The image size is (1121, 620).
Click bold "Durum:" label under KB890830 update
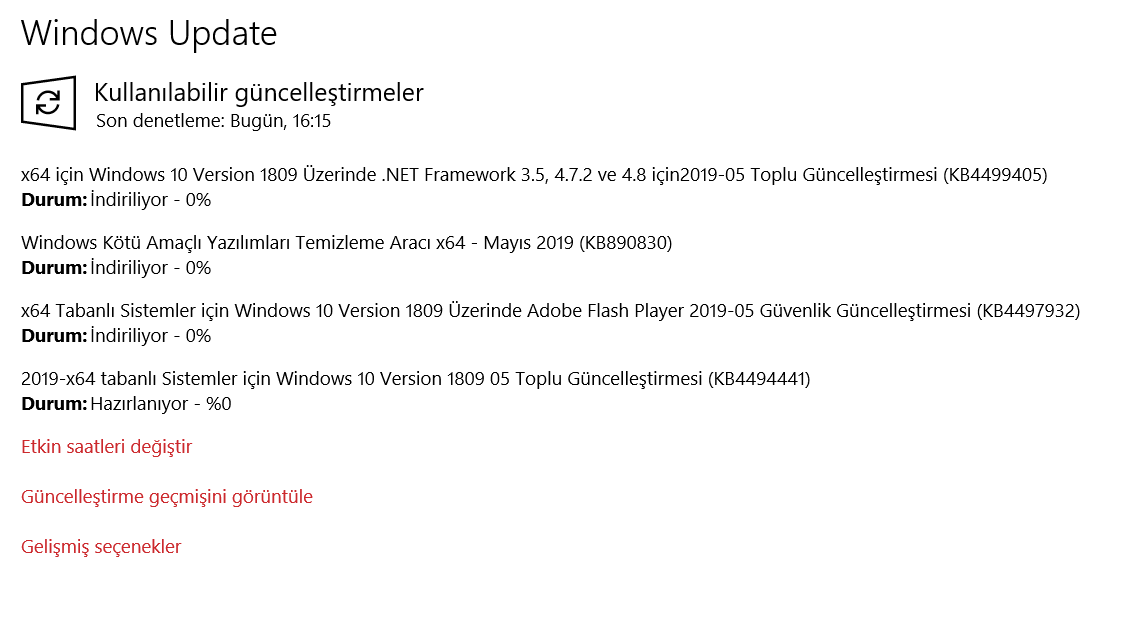point(54,268)
